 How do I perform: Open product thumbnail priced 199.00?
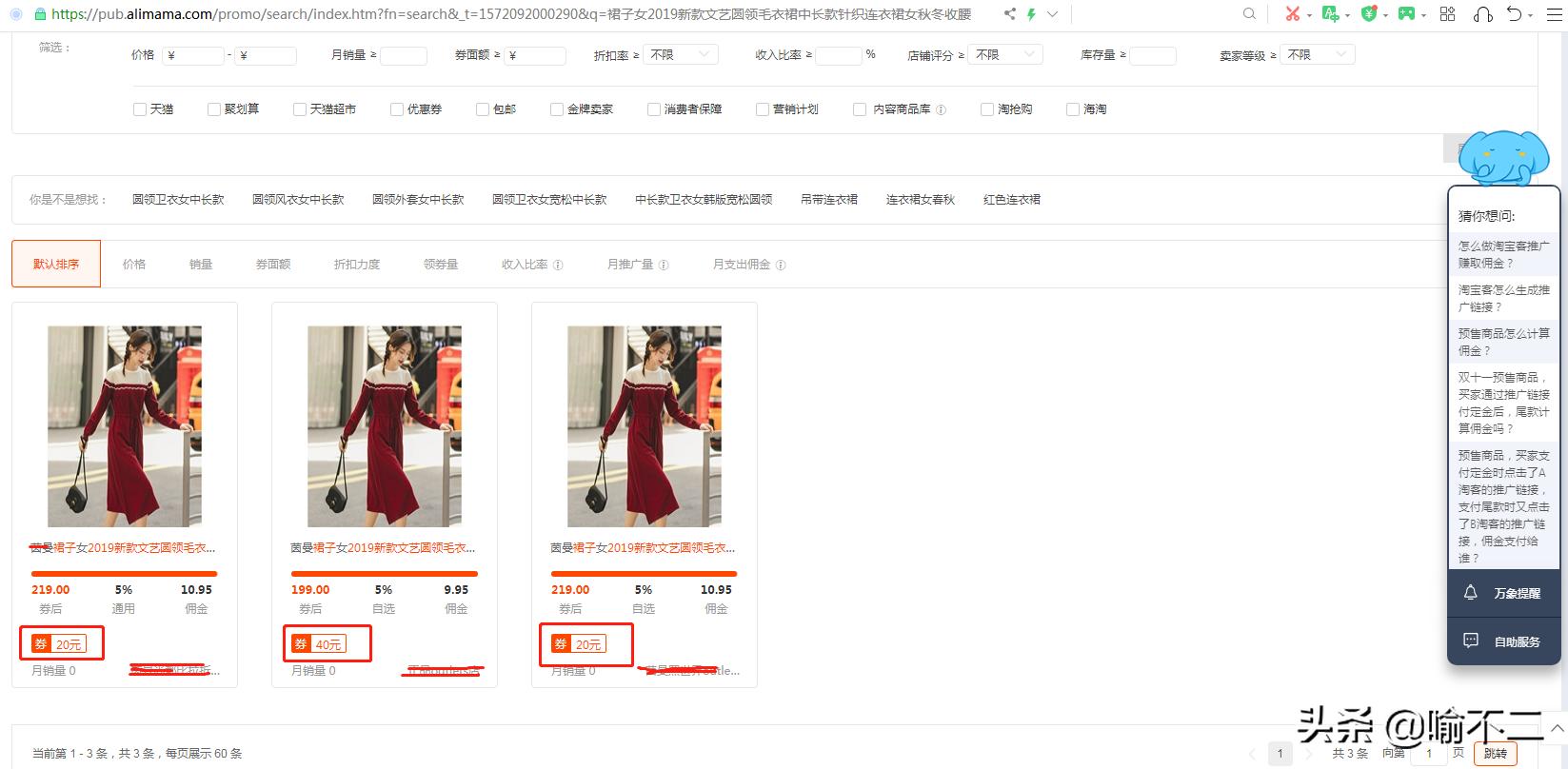click(385, 426)
